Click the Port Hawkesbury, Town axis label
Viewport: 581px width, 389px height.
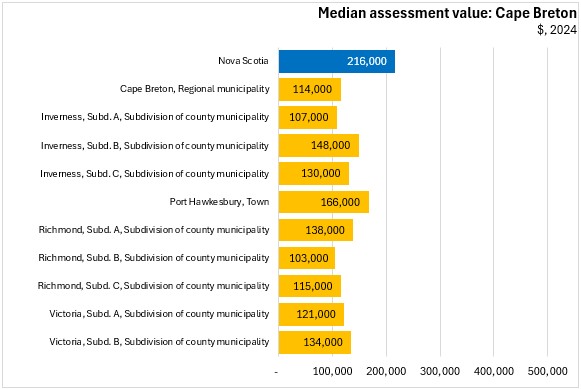(x=219, y=202)
